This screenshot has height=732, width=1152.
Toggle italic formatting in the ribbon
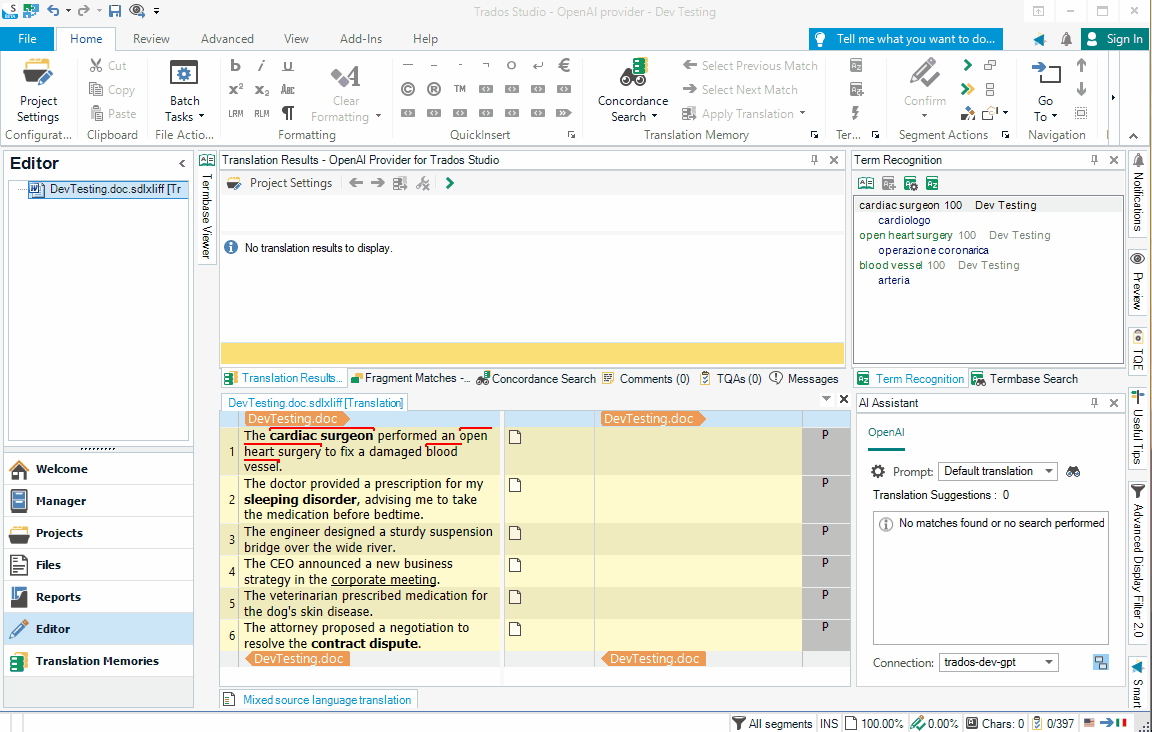(260, 64)
